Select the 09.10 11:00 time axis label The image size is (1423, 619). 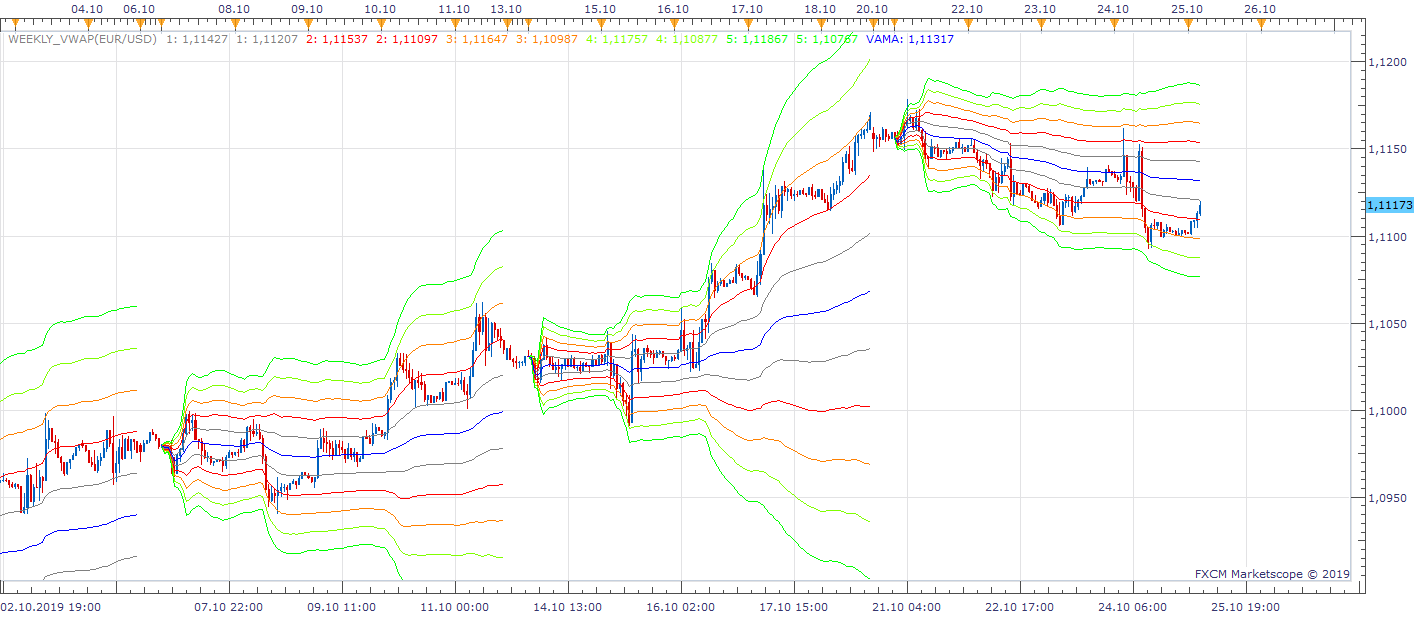(x=342, y=606)
